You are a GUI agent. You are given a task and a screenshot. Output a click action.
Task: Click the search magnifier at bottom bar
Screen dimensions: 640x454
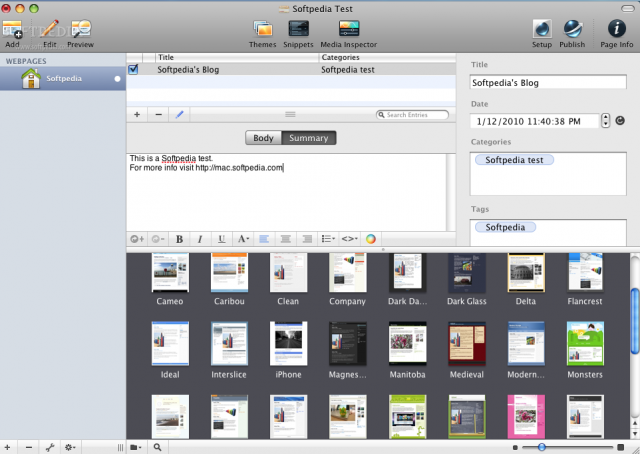[x=157, y=447]
